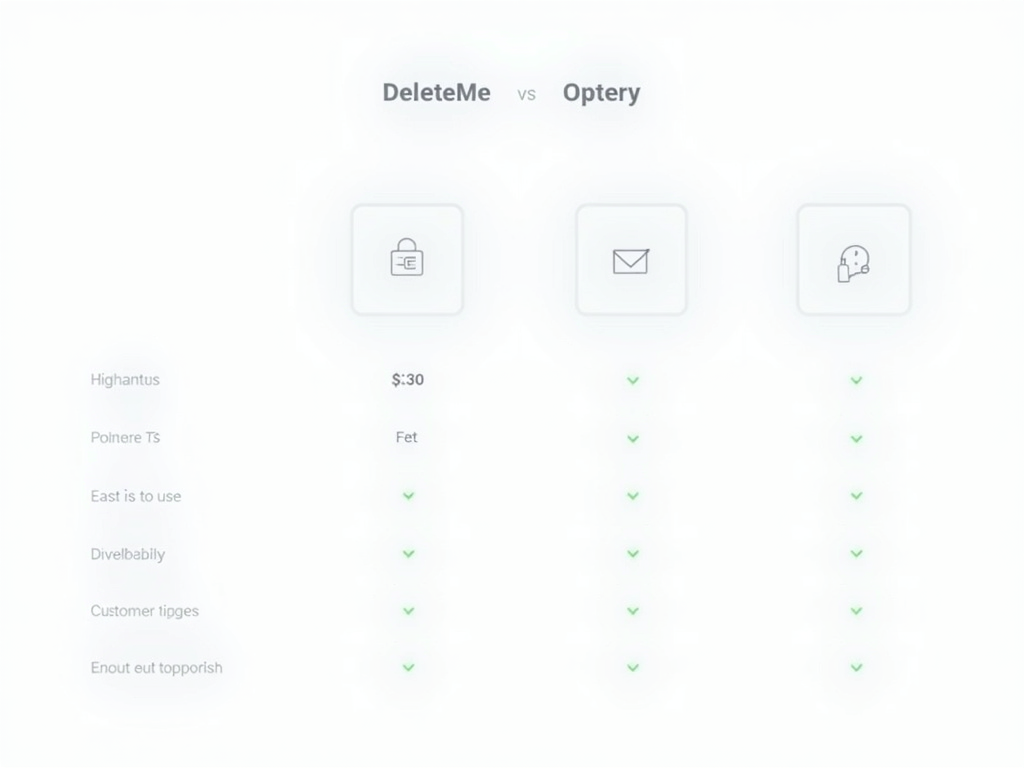Click 'East is to use' checkmark in headset column
Screen dimensions: 1024x768
856,496
